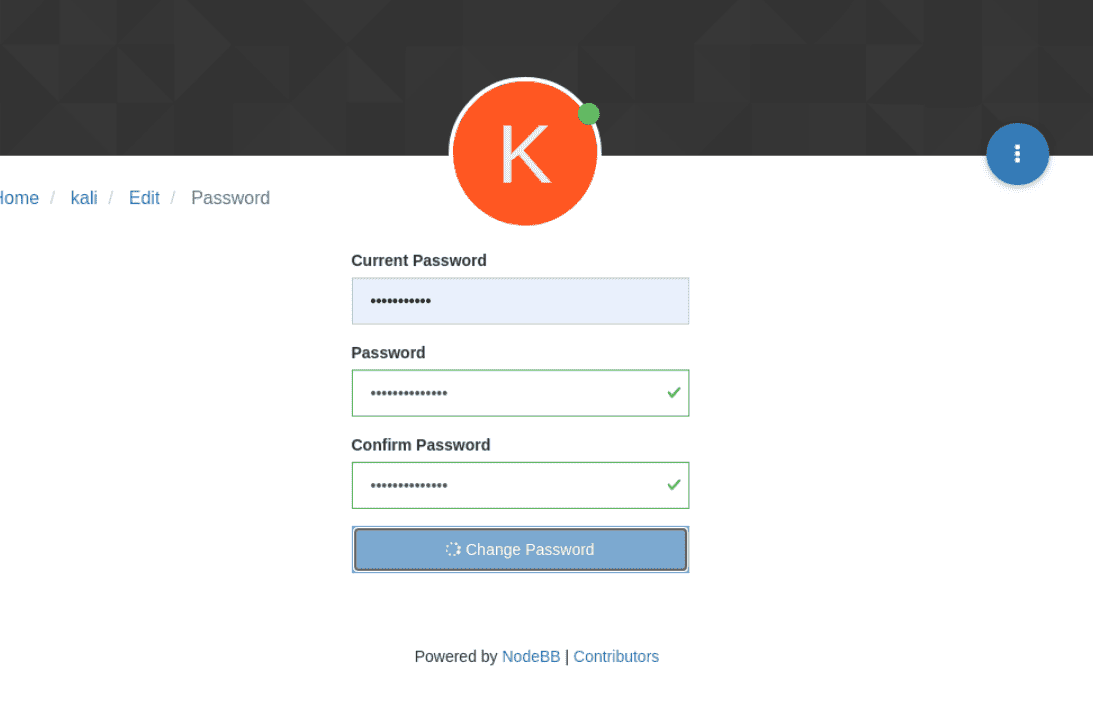
Task: Click the orange K profile avatar
Action: pyautogui.click(x=525, y=153)
